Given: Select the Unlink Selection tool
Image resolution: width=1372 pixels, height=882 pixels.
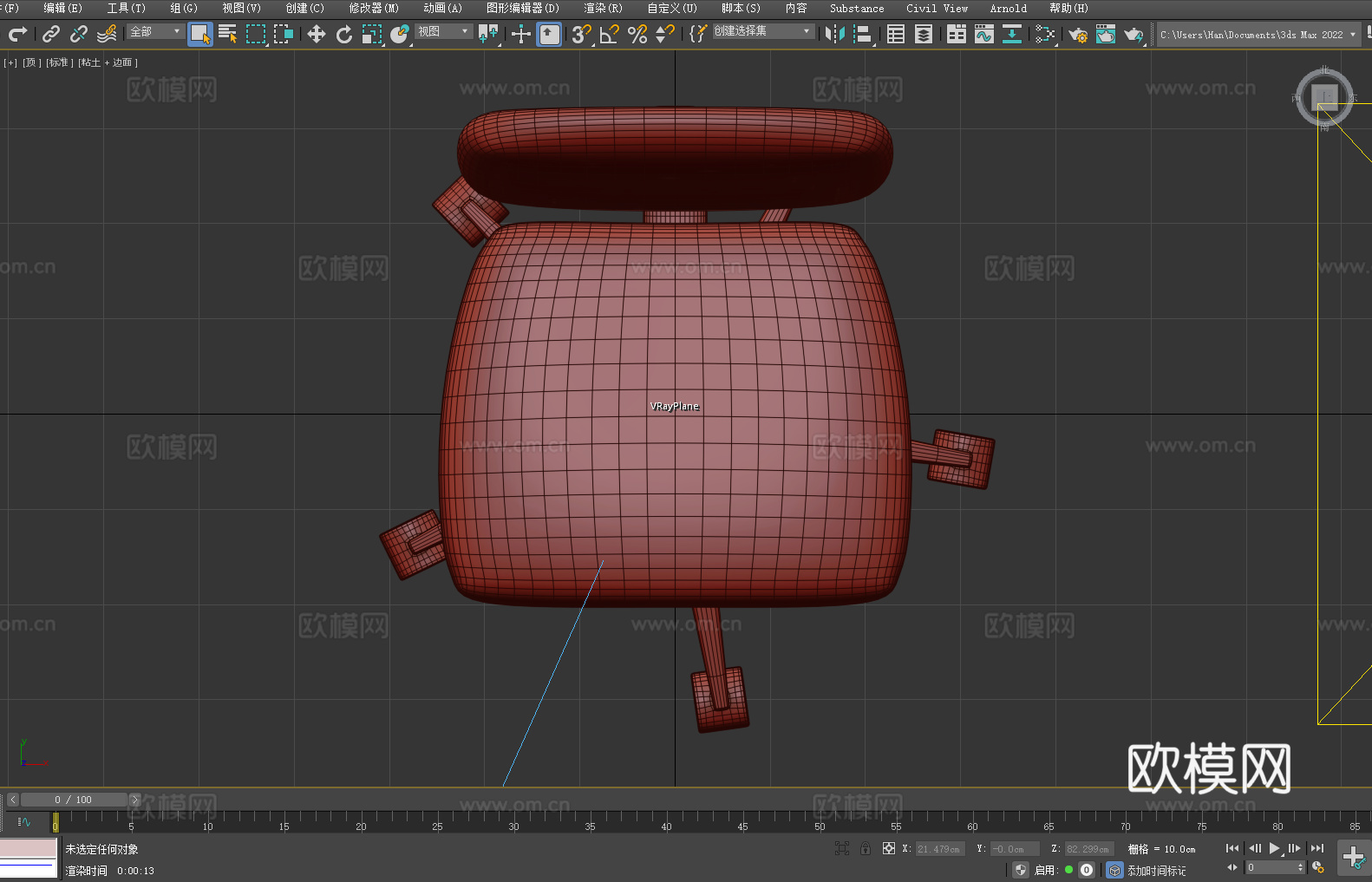Looking at the screenshot, I should [x=79, y=34].
